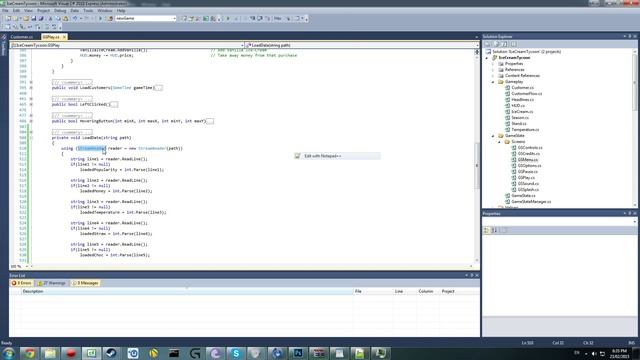Toggle the Messages filter in Error List

[85, 283]
